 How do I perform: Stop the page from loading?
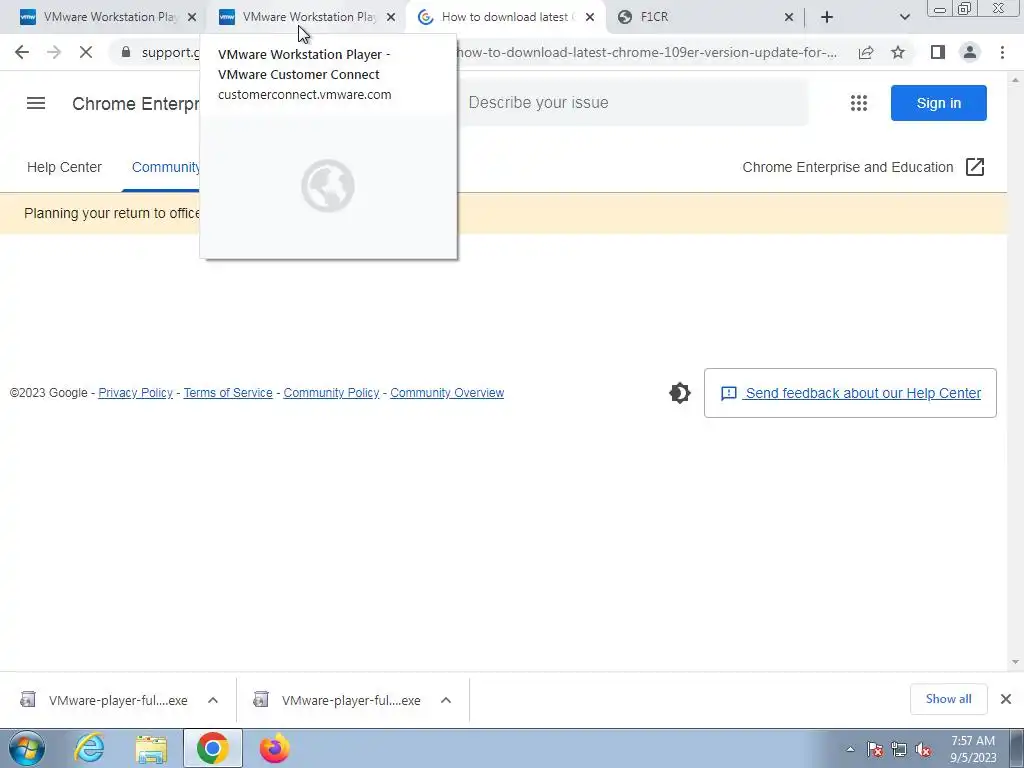(86, 52)
